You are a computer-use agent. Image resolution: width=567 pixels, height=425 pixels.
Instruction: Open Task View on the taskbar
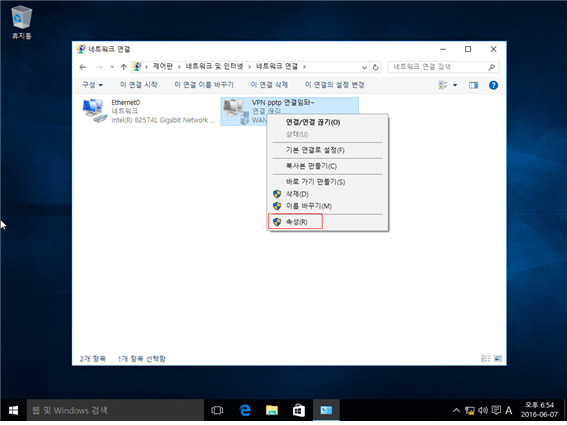pyautogui.click(x=217, y=410)
